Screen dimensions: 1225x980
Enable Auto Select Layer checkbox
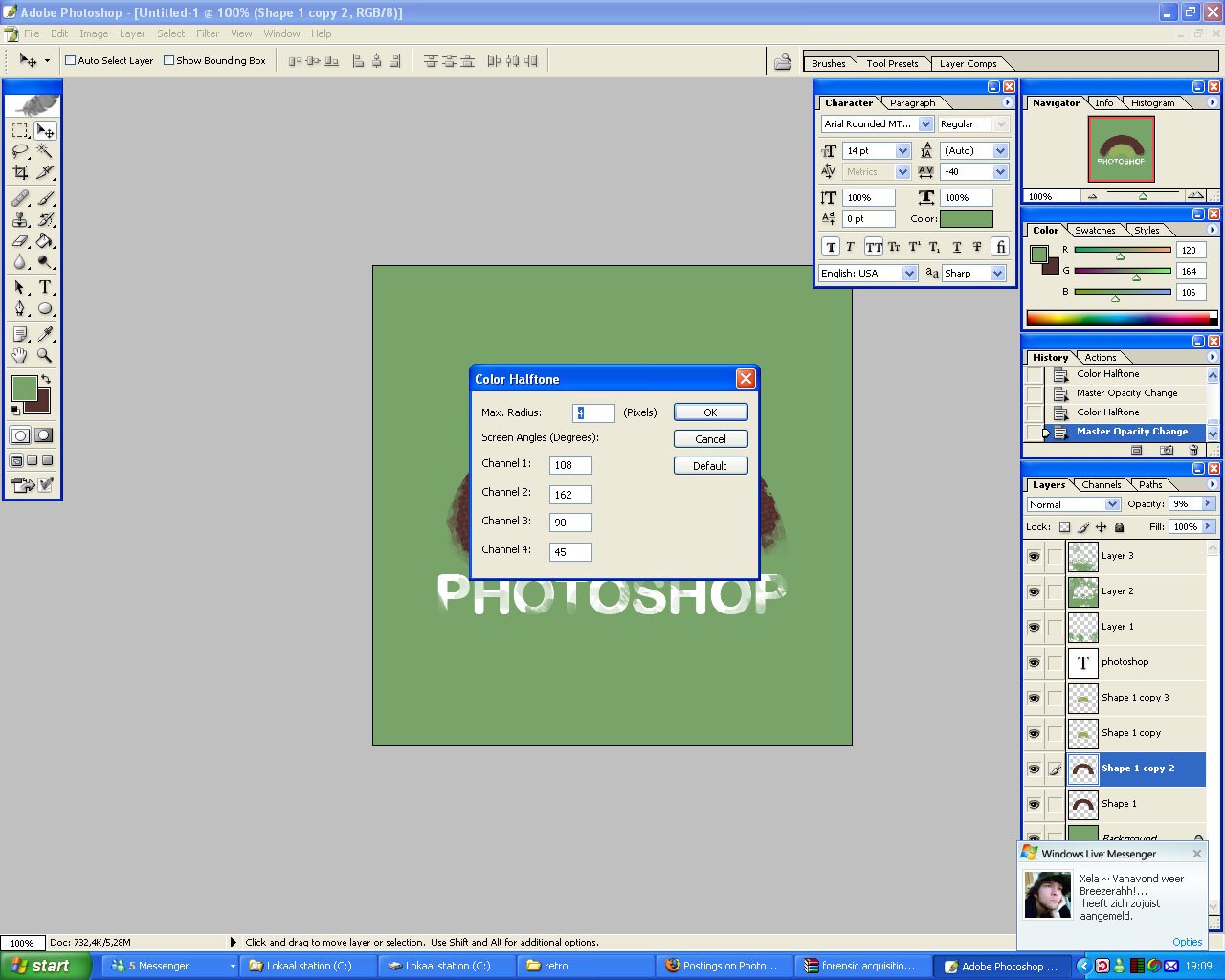click(70, 60)
